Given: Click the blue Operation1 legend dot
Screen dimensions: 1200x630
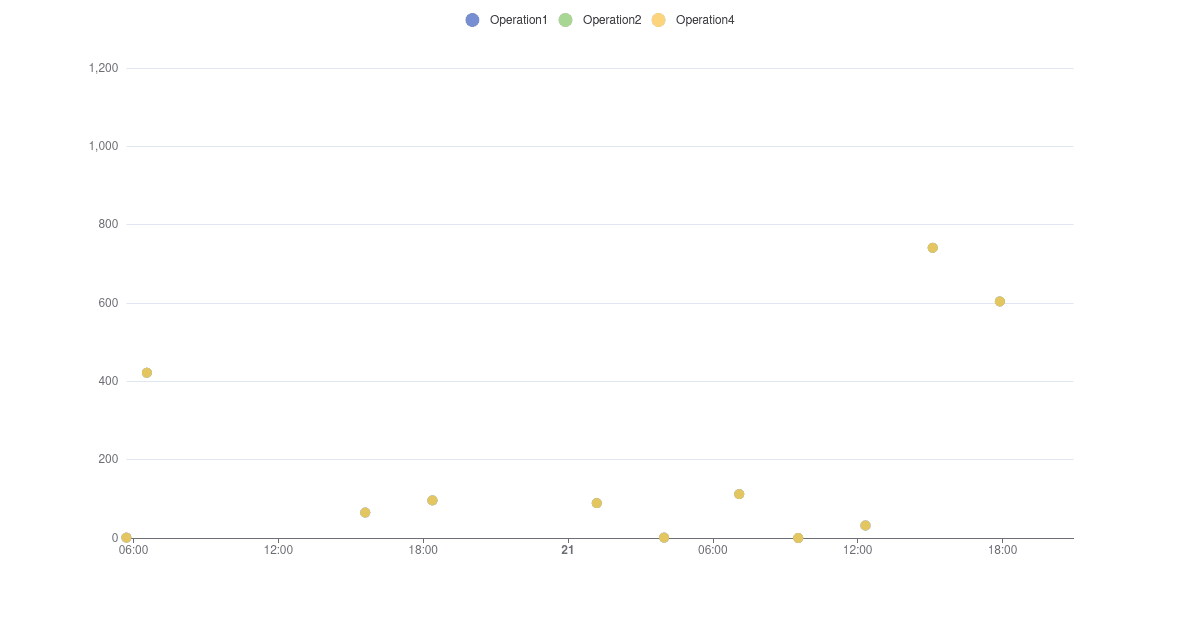Looking at the screenshot, I should tap(472, 19).
